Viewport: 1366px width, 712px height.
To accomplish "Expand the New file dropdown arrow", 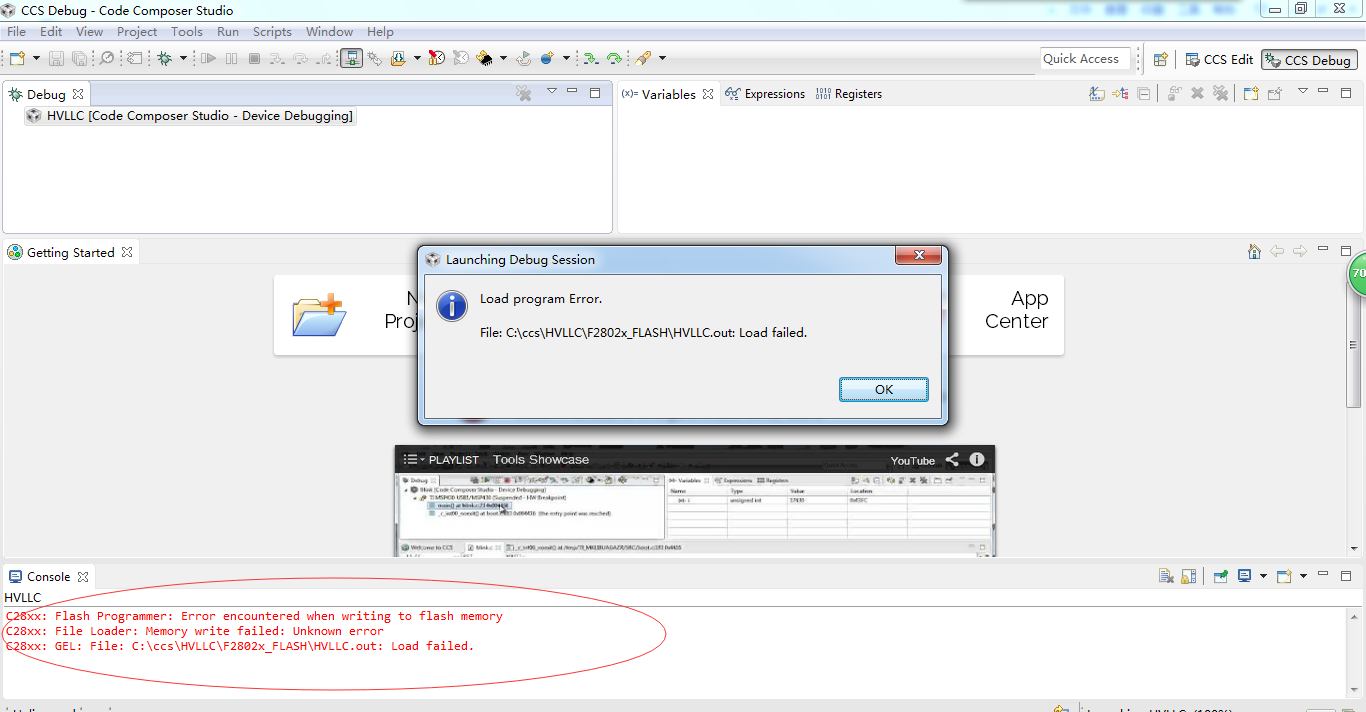I will coord(36,58).
